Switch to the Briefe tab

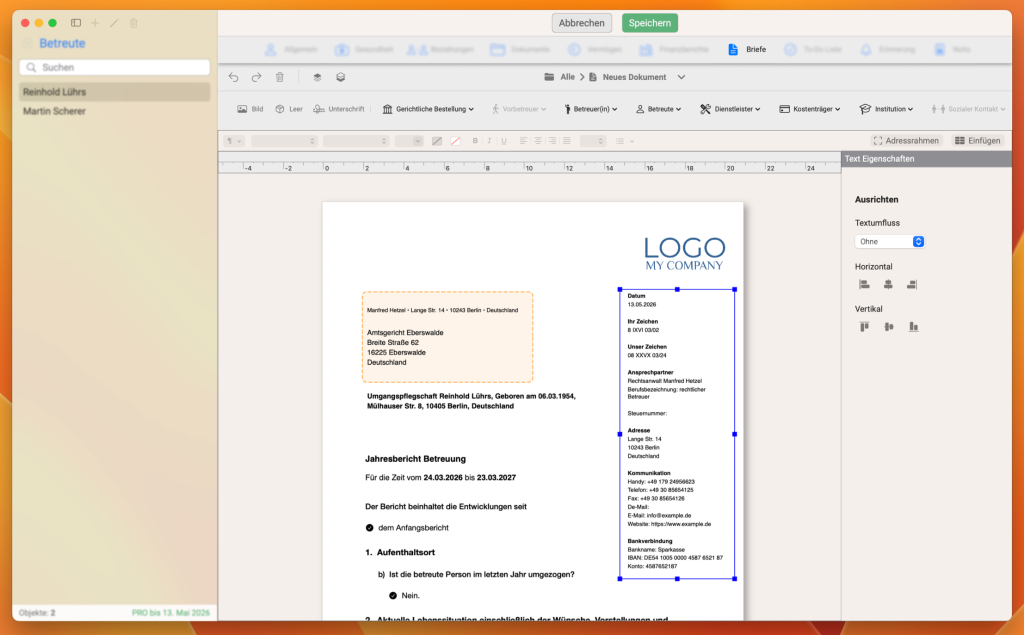[x=746, y=50]
